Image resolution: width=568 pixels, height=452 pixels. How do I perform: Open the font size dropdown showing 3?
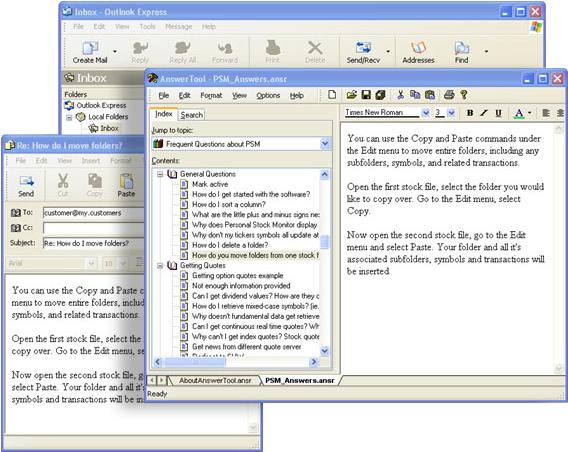[x=451, y=113]
